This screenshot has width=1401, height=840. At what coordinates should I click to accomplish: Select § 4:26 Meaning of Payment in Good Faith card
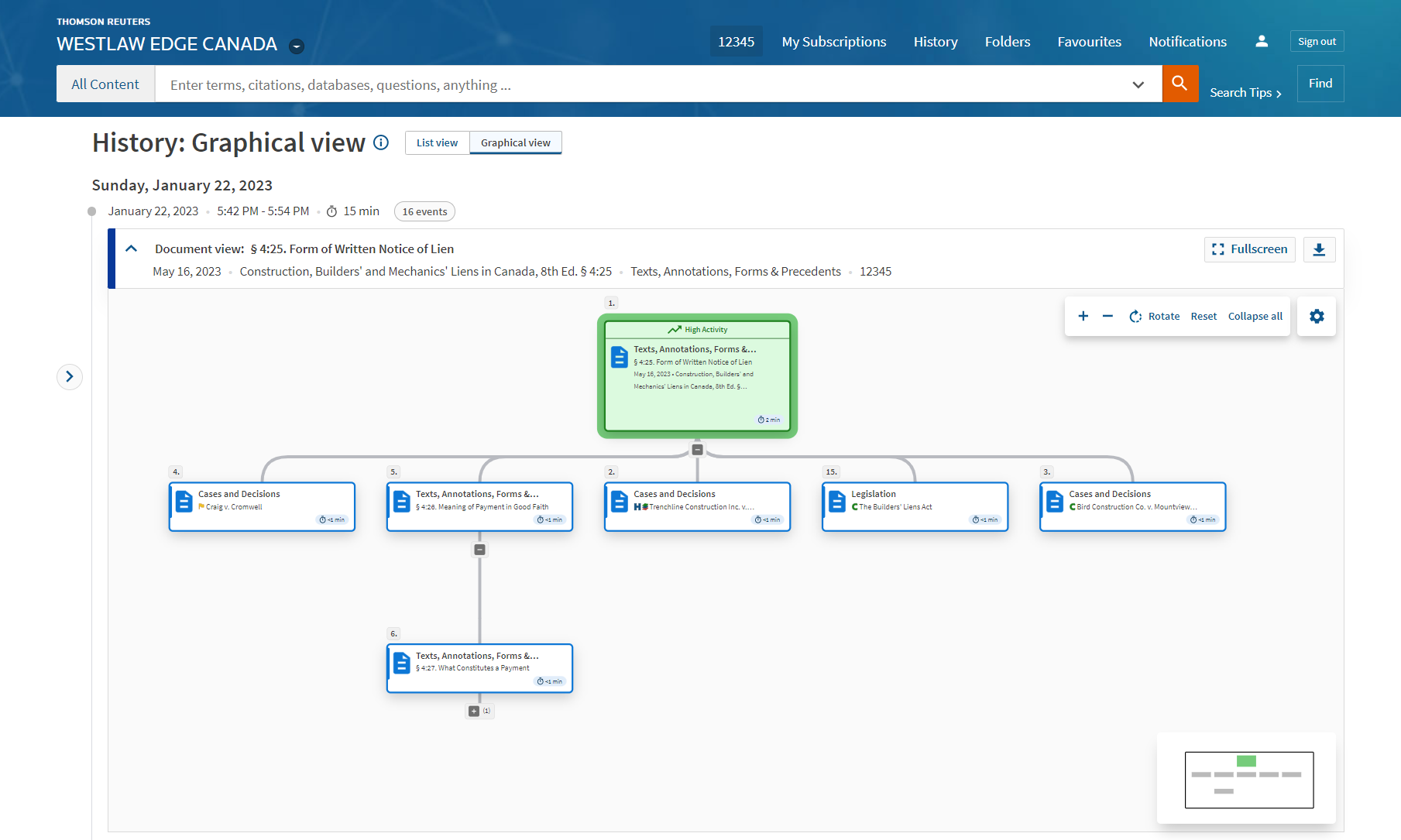[x=479, y=507]
